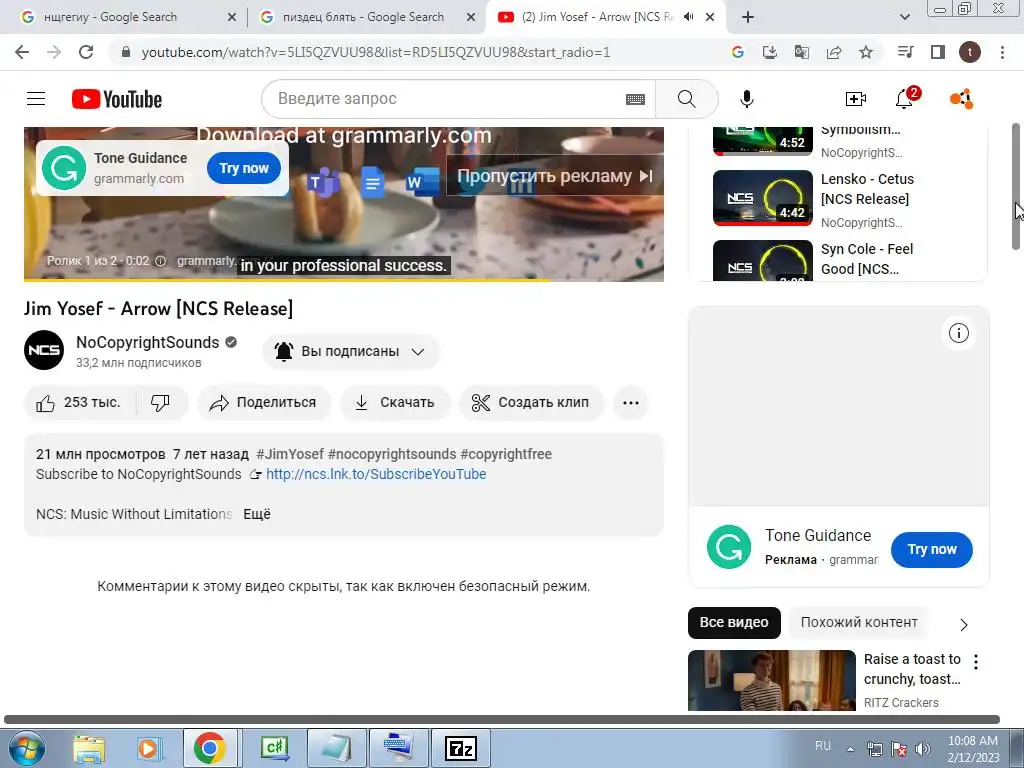
Task: Open options for the RITZ Crackers ad video
Action: [x=976, y=662]
